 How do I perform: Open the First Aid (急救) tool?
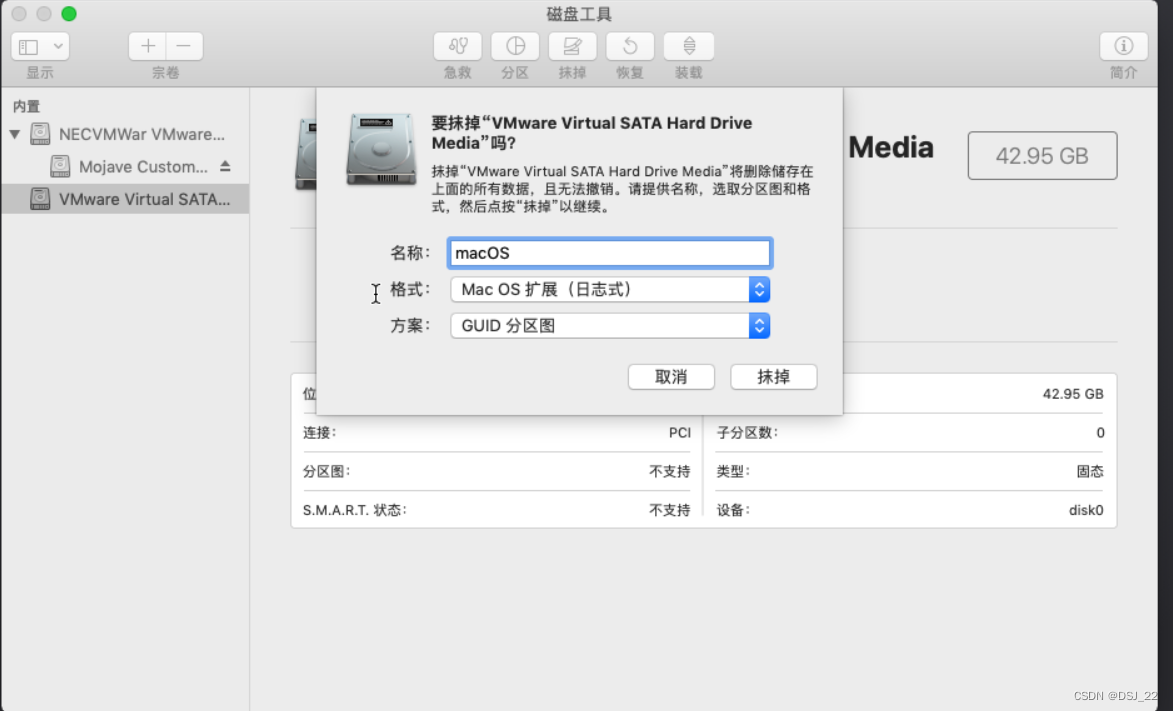(x=457, y=46)
